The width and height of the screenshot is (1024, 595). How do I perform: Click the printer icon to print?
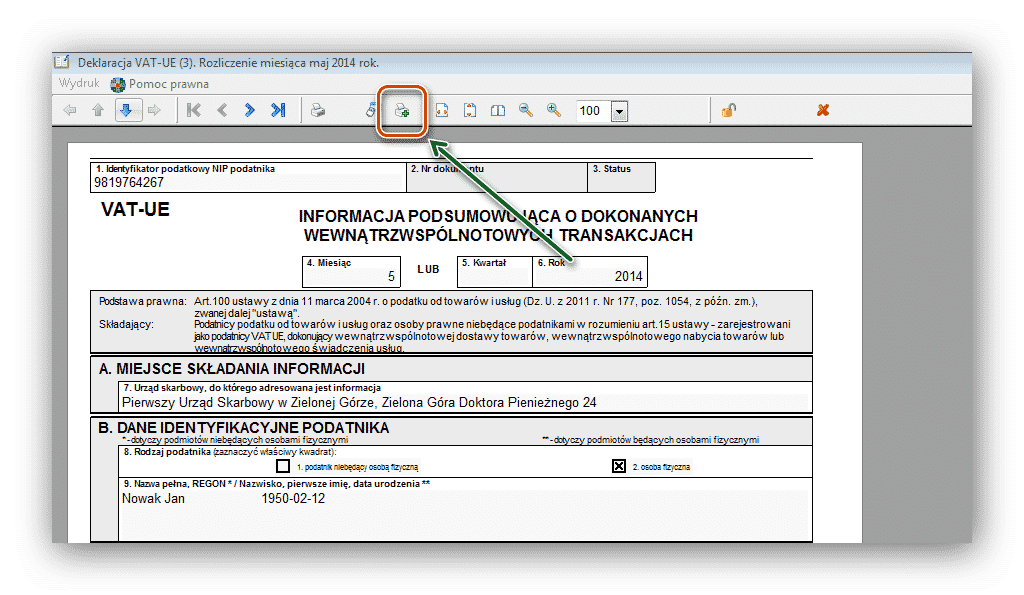point(318,110)
